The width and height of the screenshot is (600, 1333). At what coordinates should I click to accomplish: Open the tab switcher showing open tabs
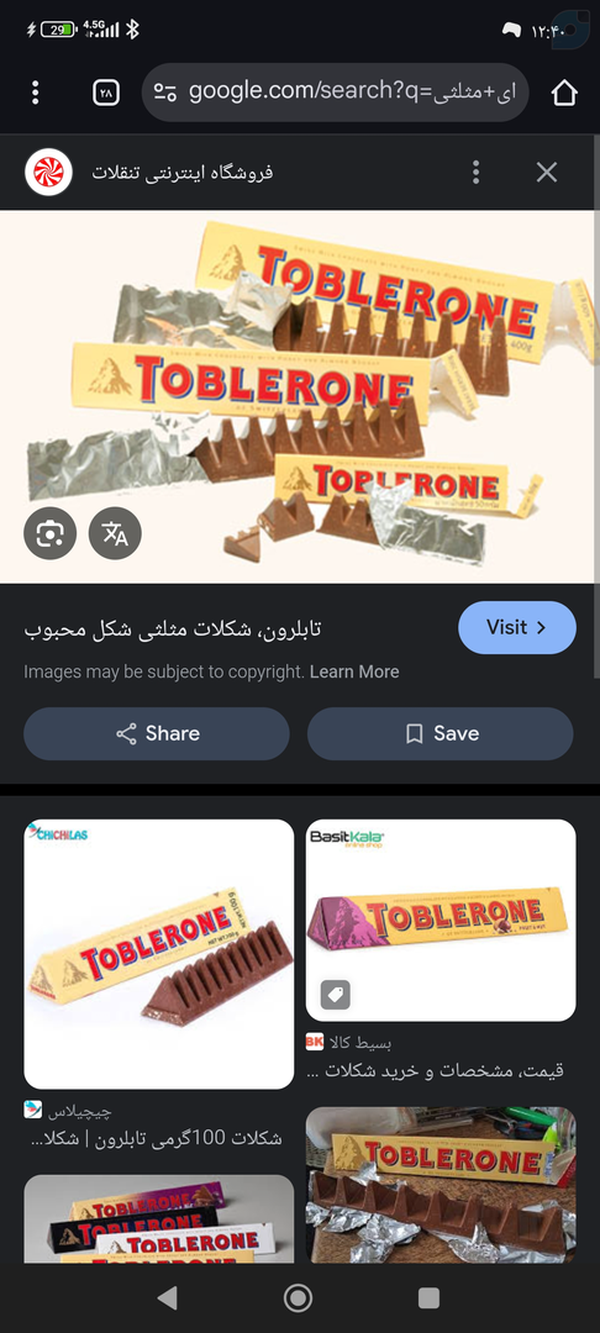point(105,93)
